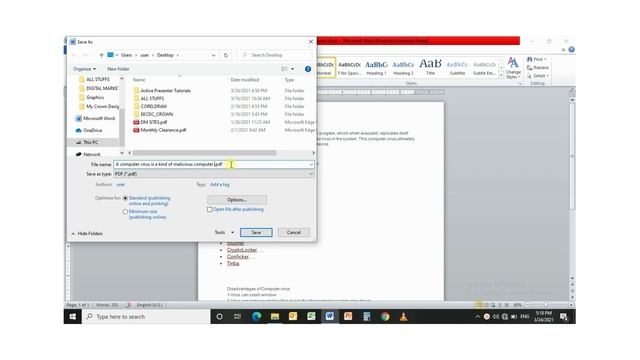Open PowerPoint from the taskbar
This screenshot has height=360, width=640.
tap(348, 316)
